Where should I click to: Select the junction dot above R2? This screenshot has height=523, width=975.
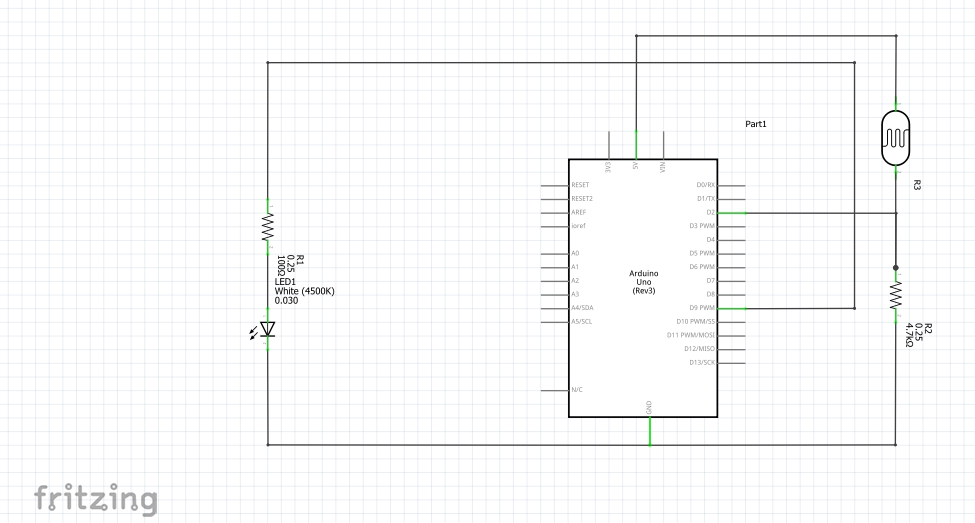coord(895,268)
